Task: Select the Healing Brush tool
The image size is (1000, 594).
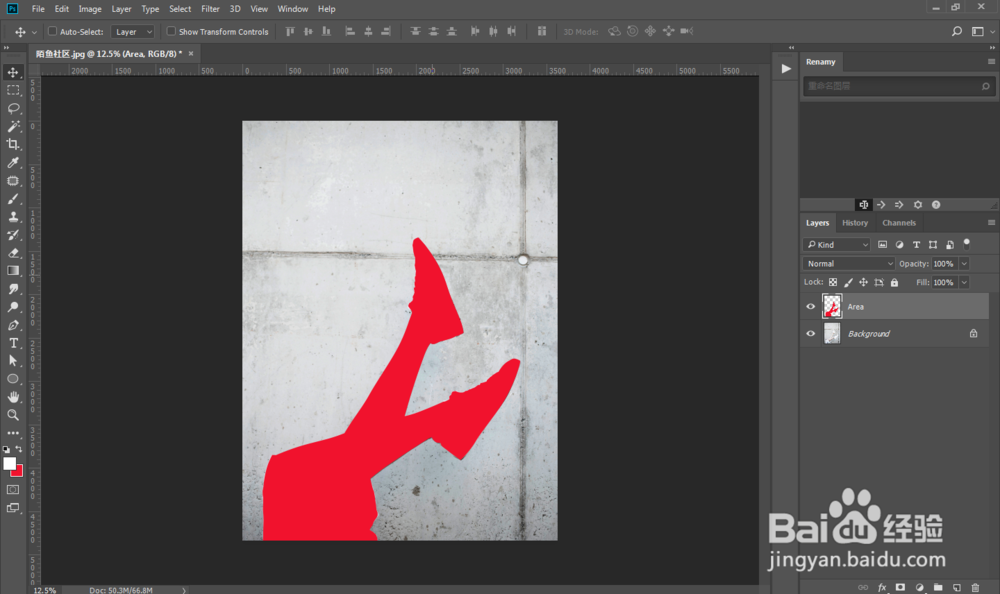Action: 13,181
